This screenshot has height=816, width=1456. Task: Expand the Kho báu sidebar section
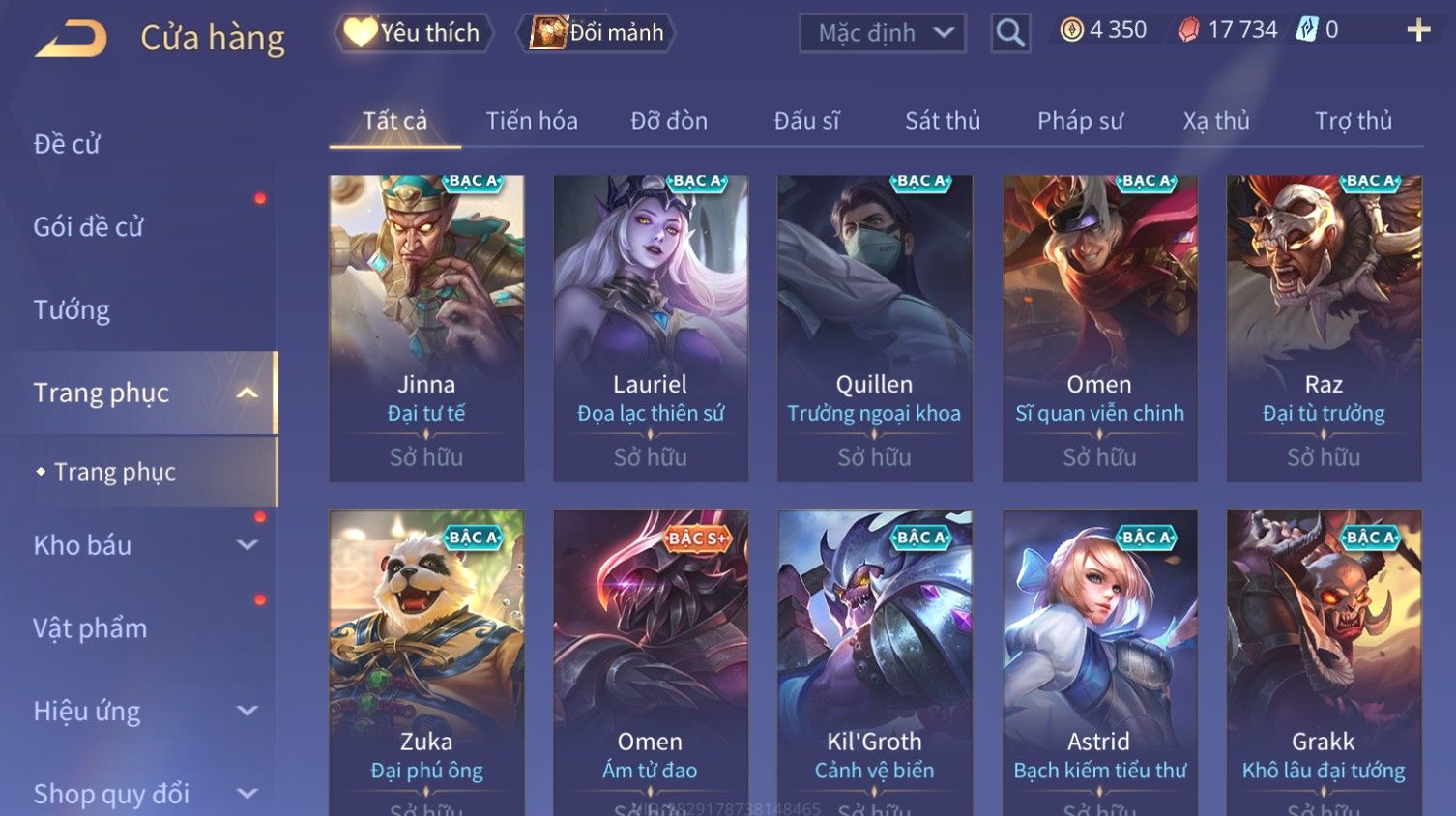[x=248, y=545]
